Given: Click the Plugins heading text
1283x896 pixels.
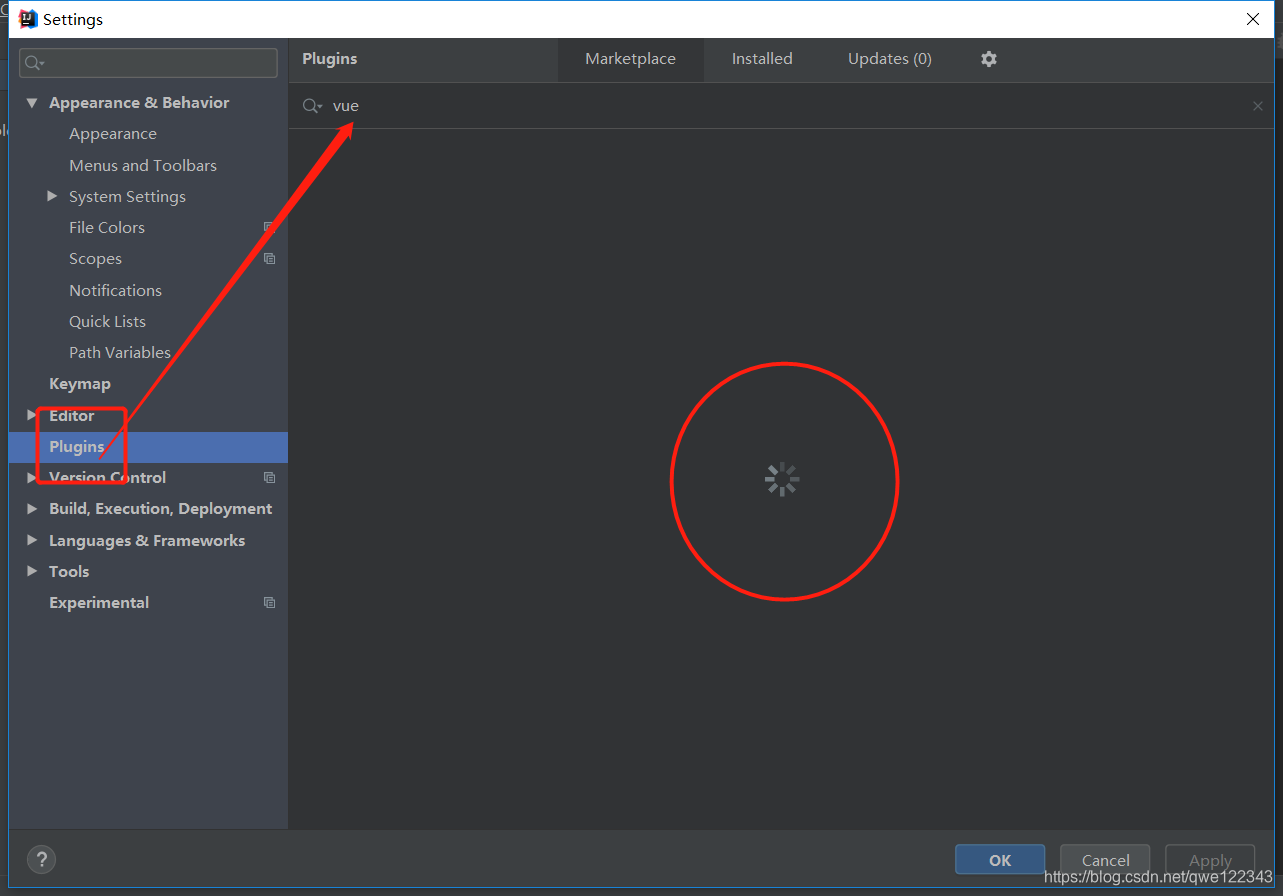Looking at the screenshot, I should tap(330, 59).
